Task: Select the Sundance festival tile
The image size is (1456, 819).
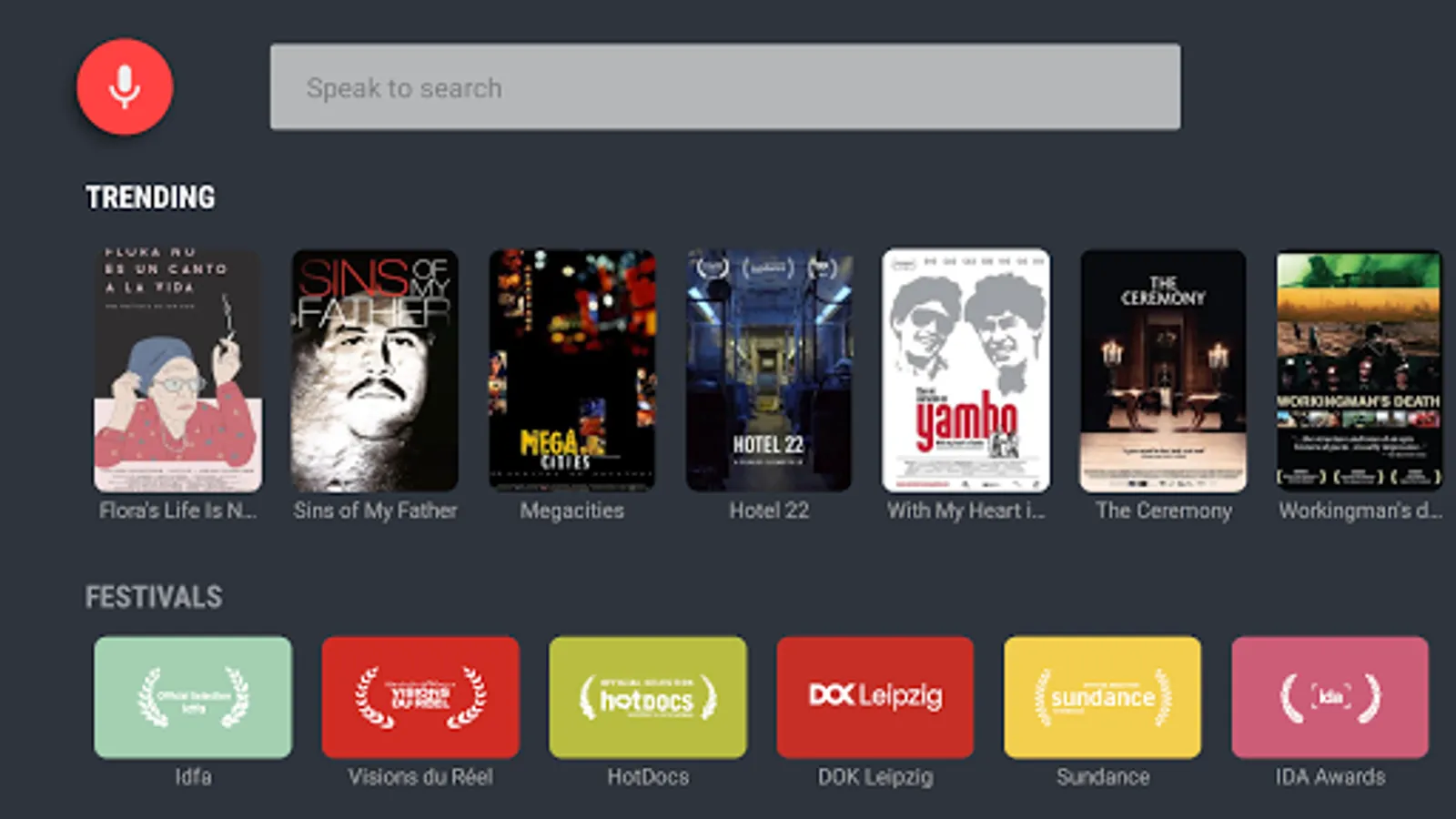Action: click(1103, 697)
